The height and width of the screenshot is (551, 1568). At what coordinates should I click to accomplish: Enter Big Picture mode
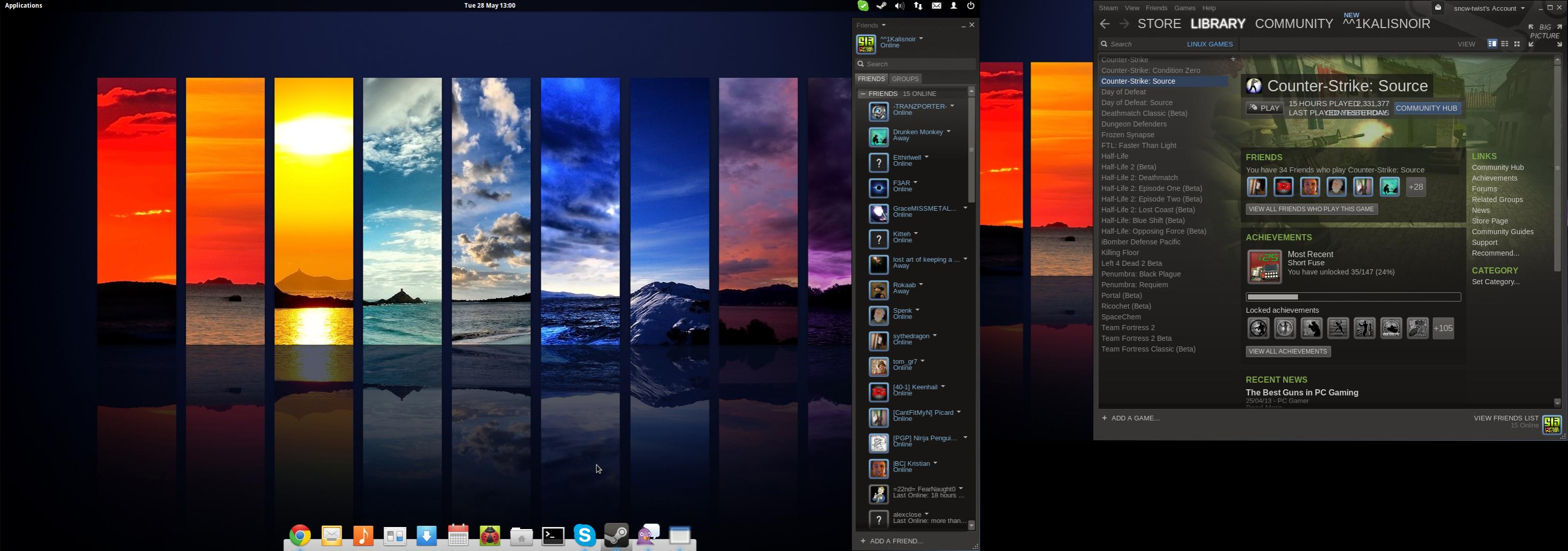point(1545,35)
